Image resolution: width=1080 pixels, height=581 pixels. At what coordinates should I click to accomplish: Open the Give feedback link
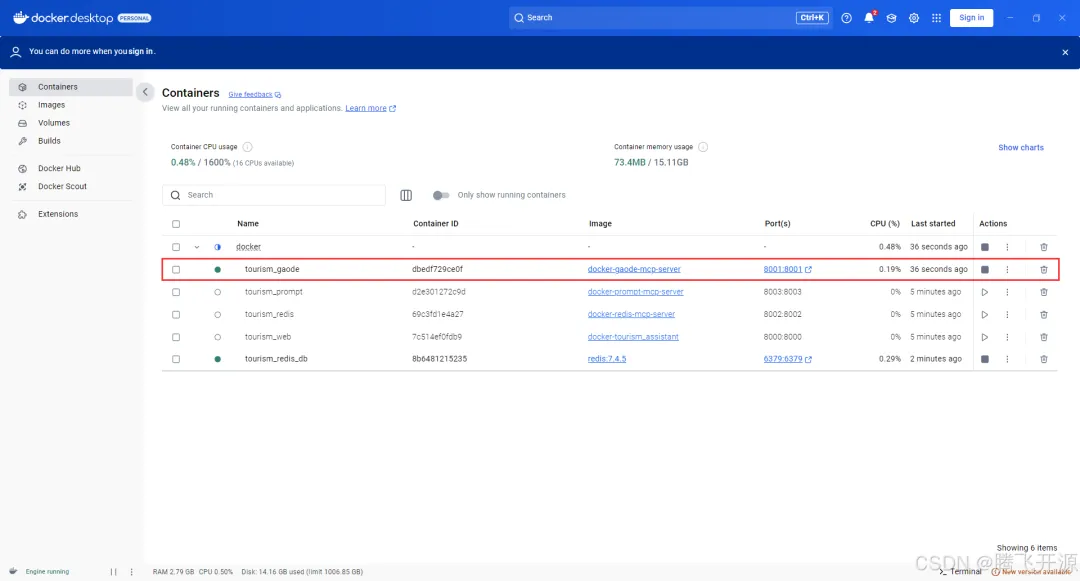point(254,94)
